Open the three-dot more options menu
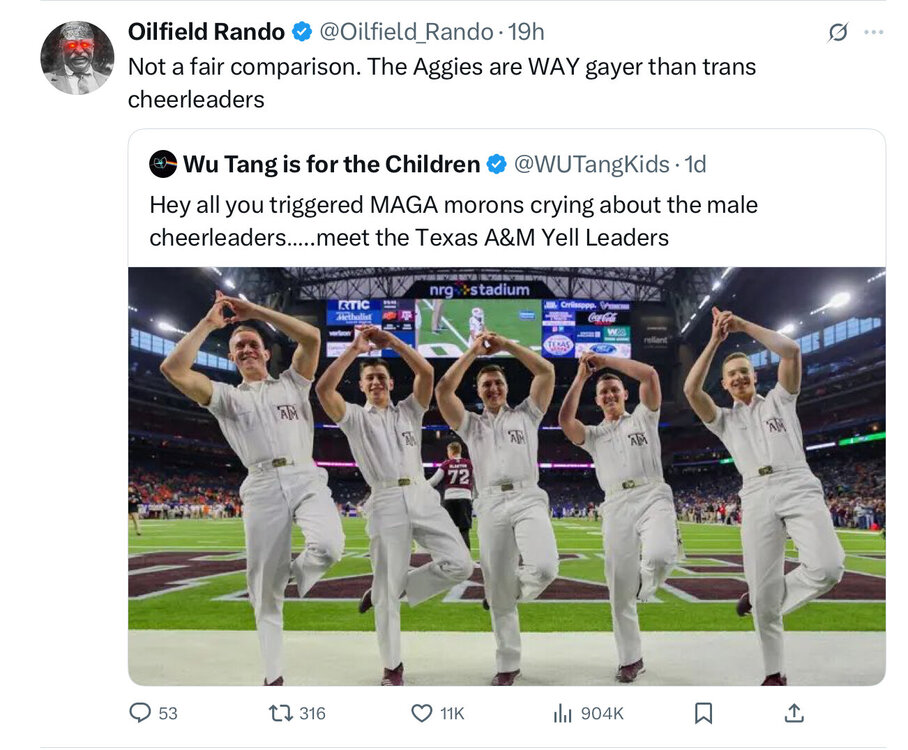Viewport: 908px width, 750px height. (873, 32)
